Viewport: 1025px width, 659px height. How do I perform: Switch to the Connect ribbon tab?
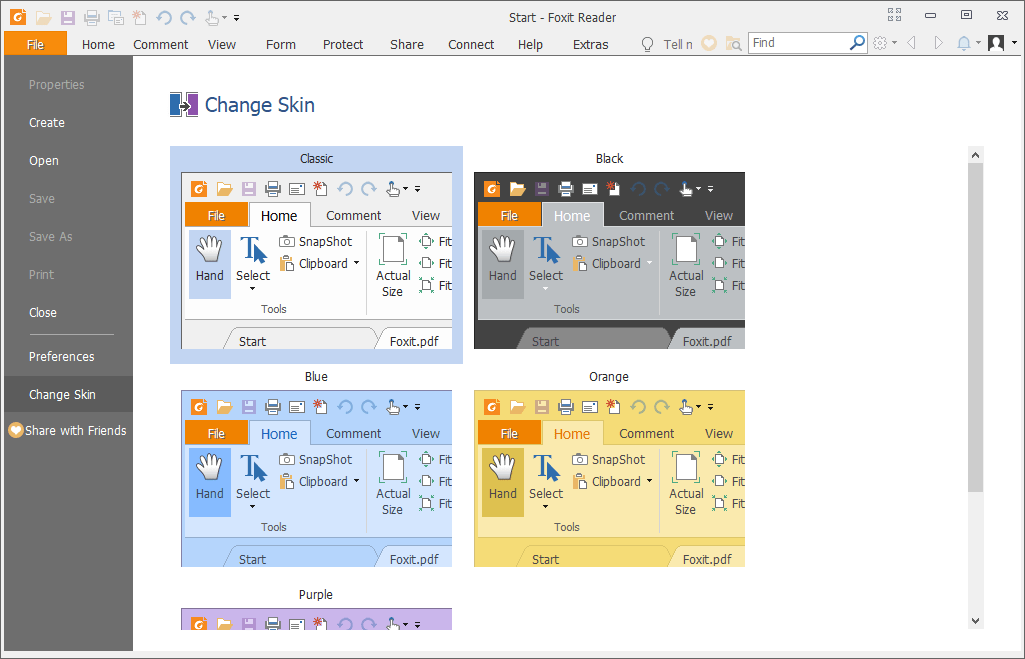(x=471, y=44)
